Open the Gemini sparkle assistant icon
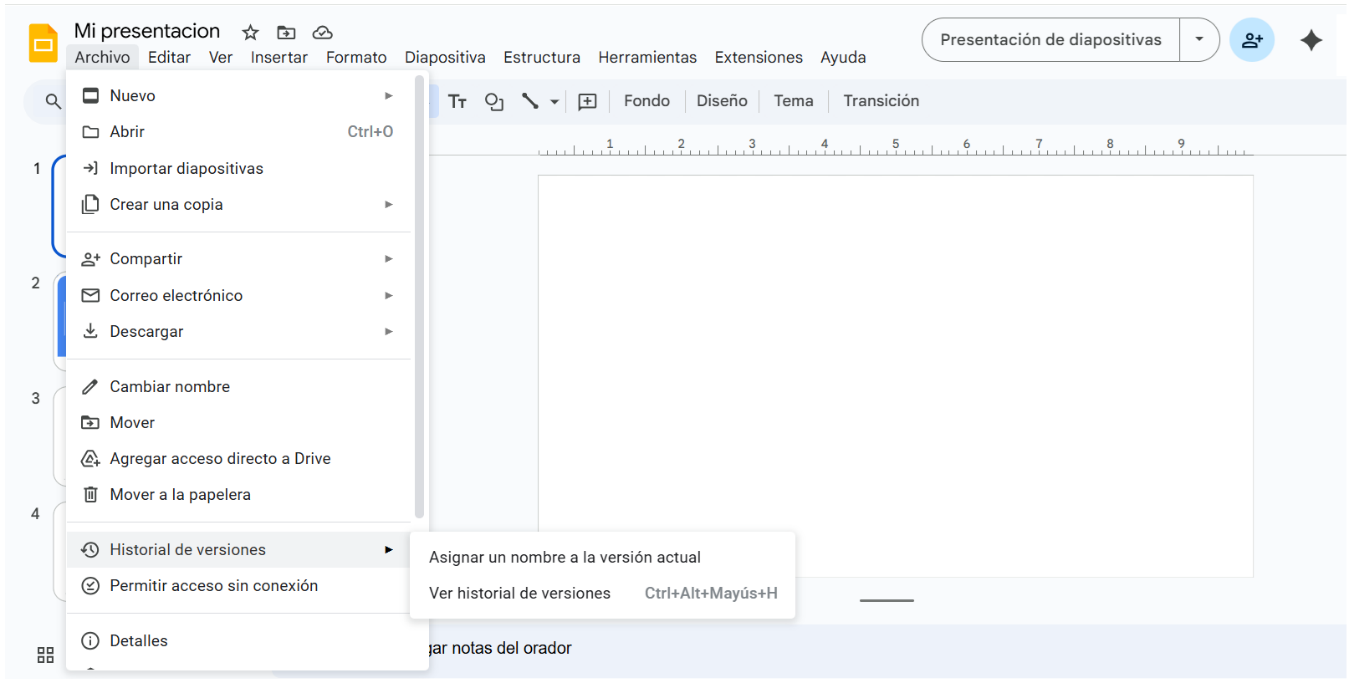This screenshot has height=683, width=1349. [x=1310, y=40]
